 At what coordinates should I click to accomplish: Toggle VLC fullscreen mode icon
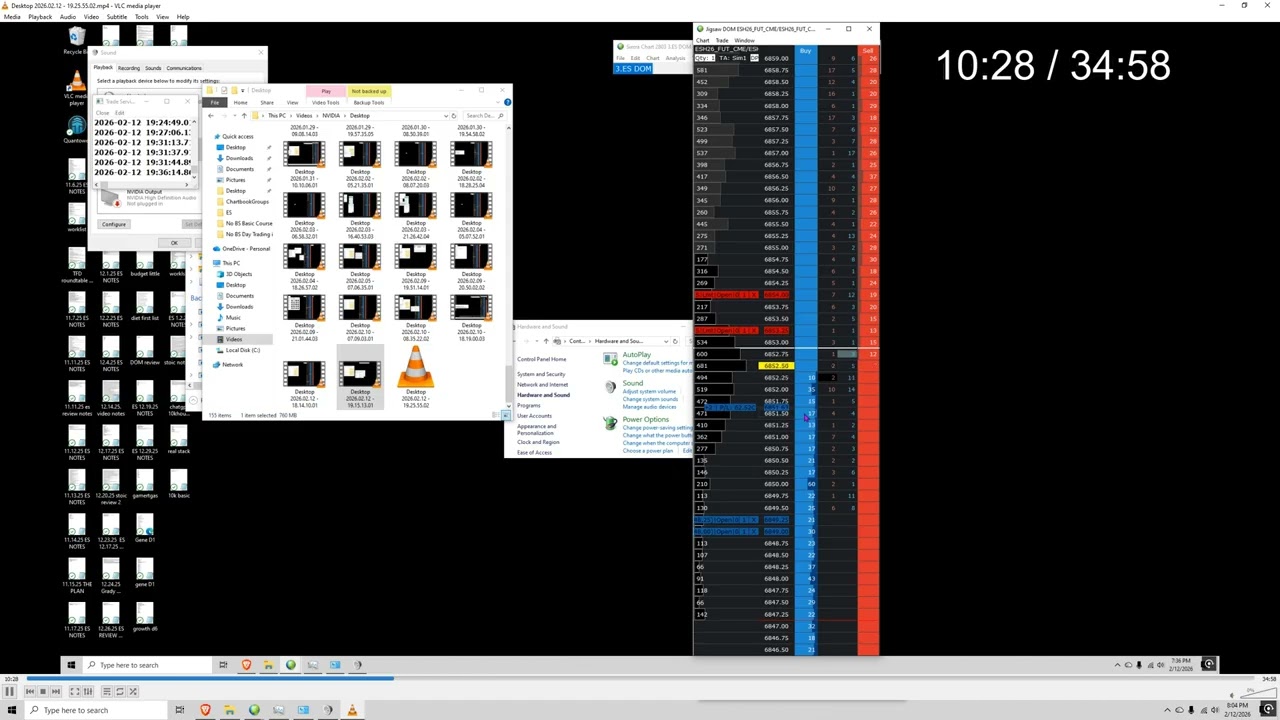tap(75, 691)
